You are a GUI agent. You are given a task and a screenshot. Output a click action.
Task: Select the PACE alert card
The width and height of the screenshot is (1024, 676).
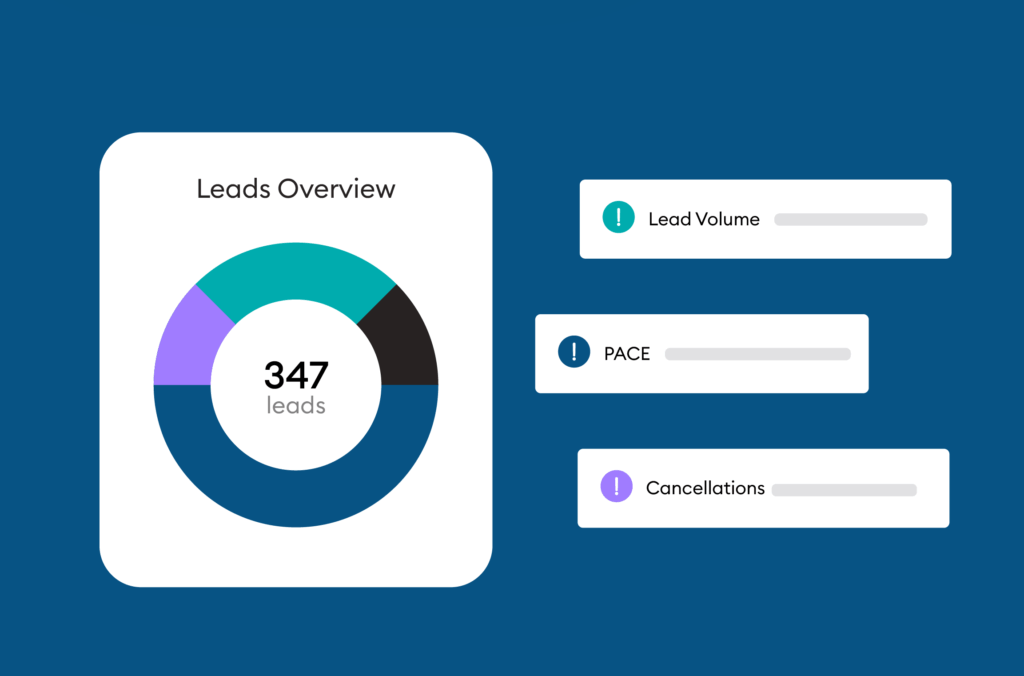click(x=701, y=378)
